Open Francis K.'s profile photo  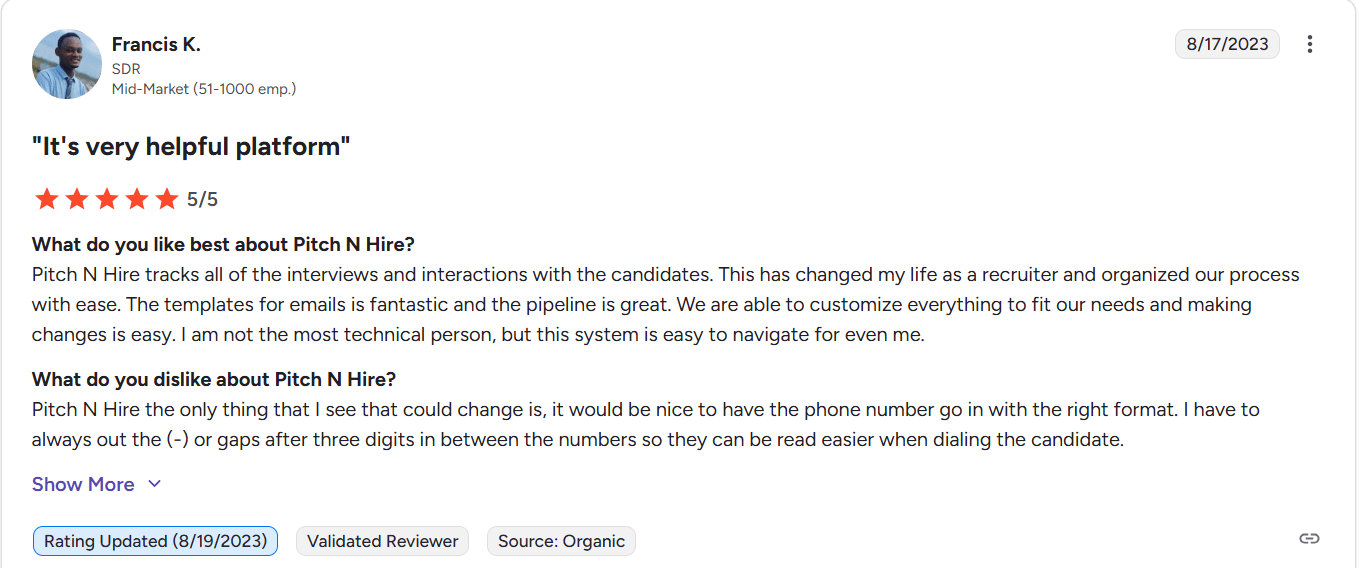coord(67,64)
